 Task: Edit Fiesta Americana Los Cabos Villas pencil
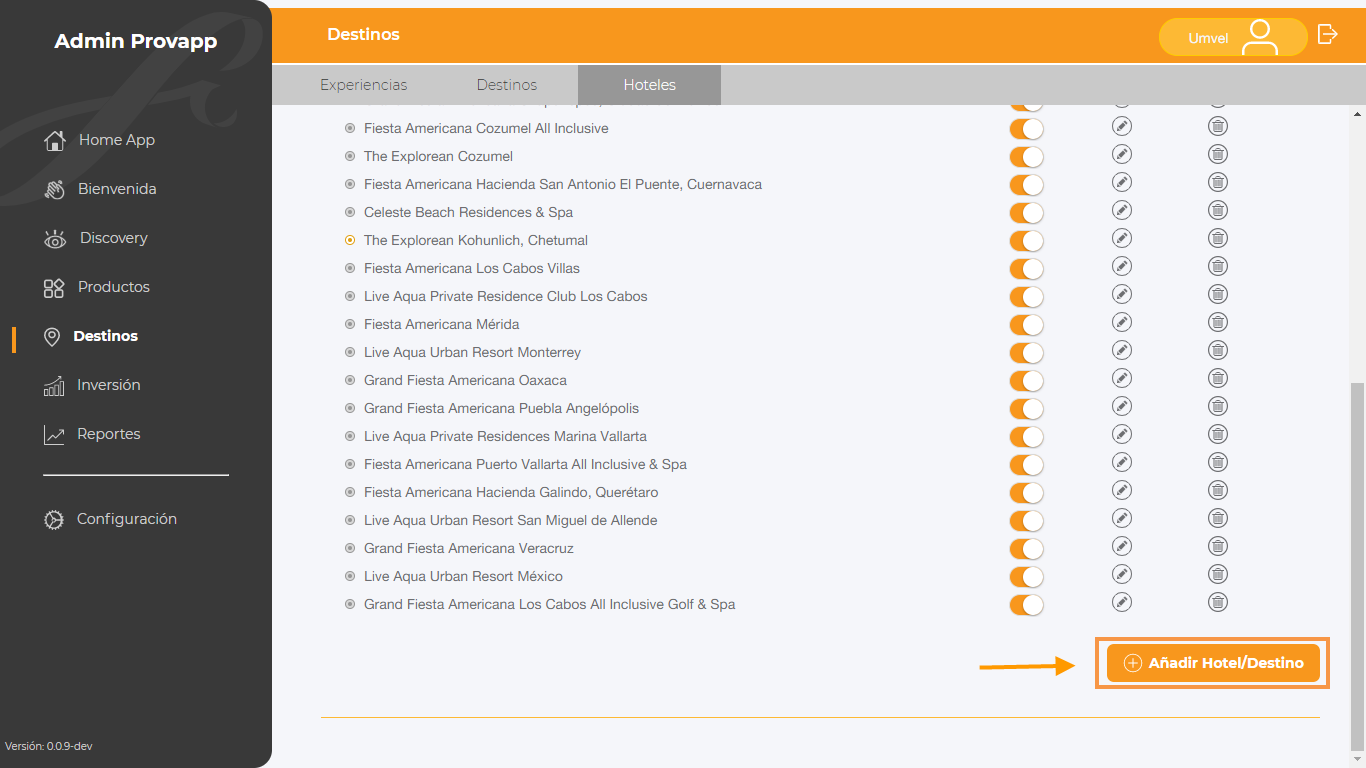[x=1122, y=266]
